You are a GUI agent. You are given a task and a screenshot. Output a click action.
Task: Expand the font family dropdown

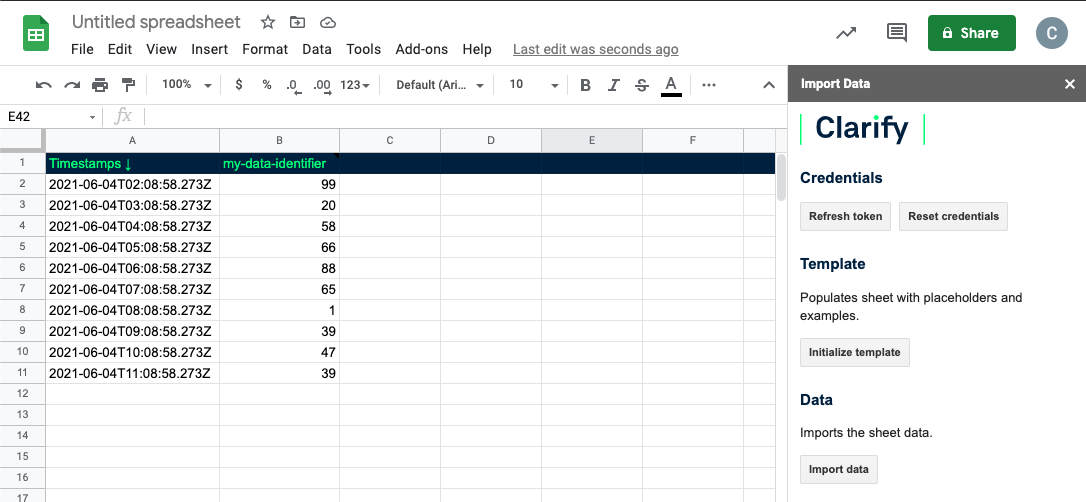(440, 85)
